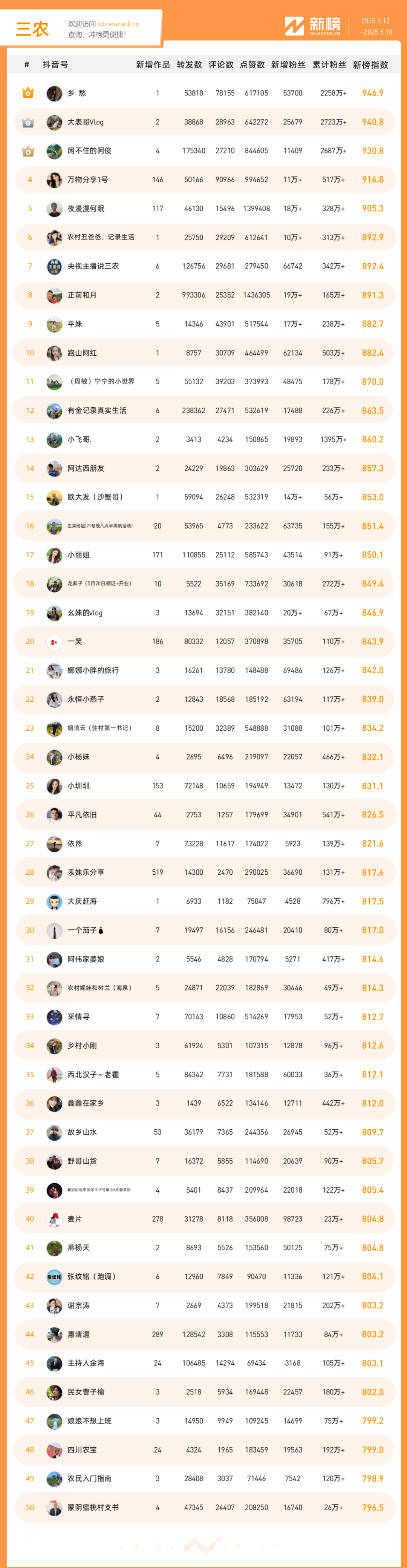Open the avatar of 乡愁
407x1568 pixels.
point(54,94)
